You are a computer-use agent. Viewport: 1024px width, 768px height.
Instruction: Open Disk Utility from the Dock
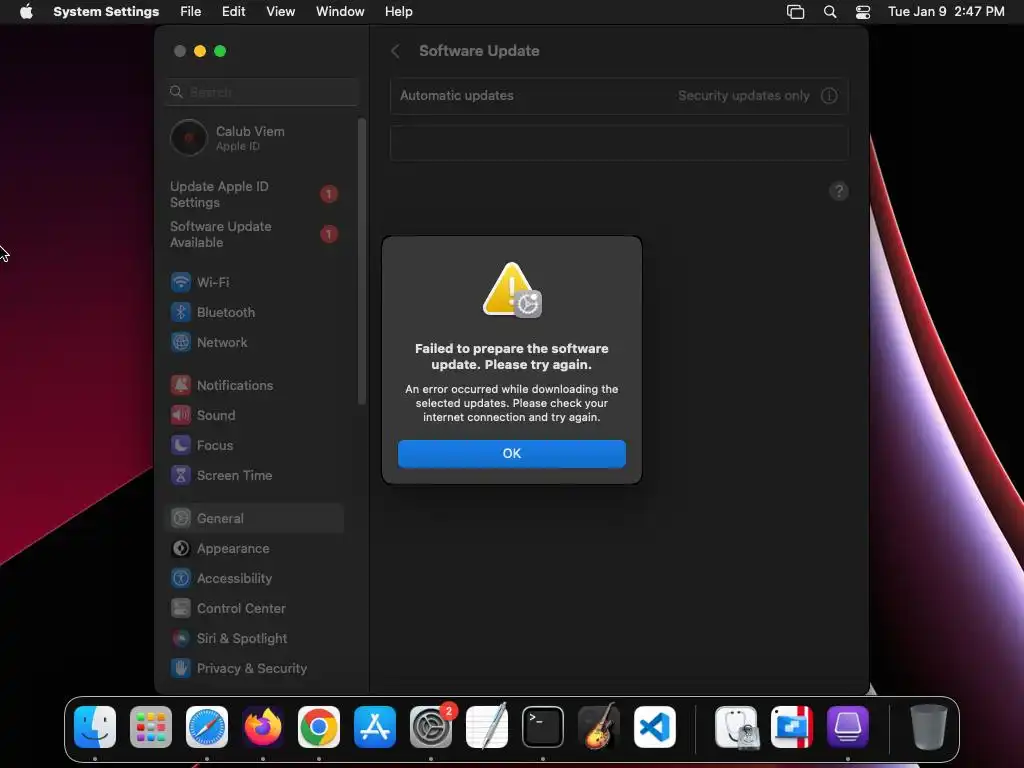pos(736,727)
